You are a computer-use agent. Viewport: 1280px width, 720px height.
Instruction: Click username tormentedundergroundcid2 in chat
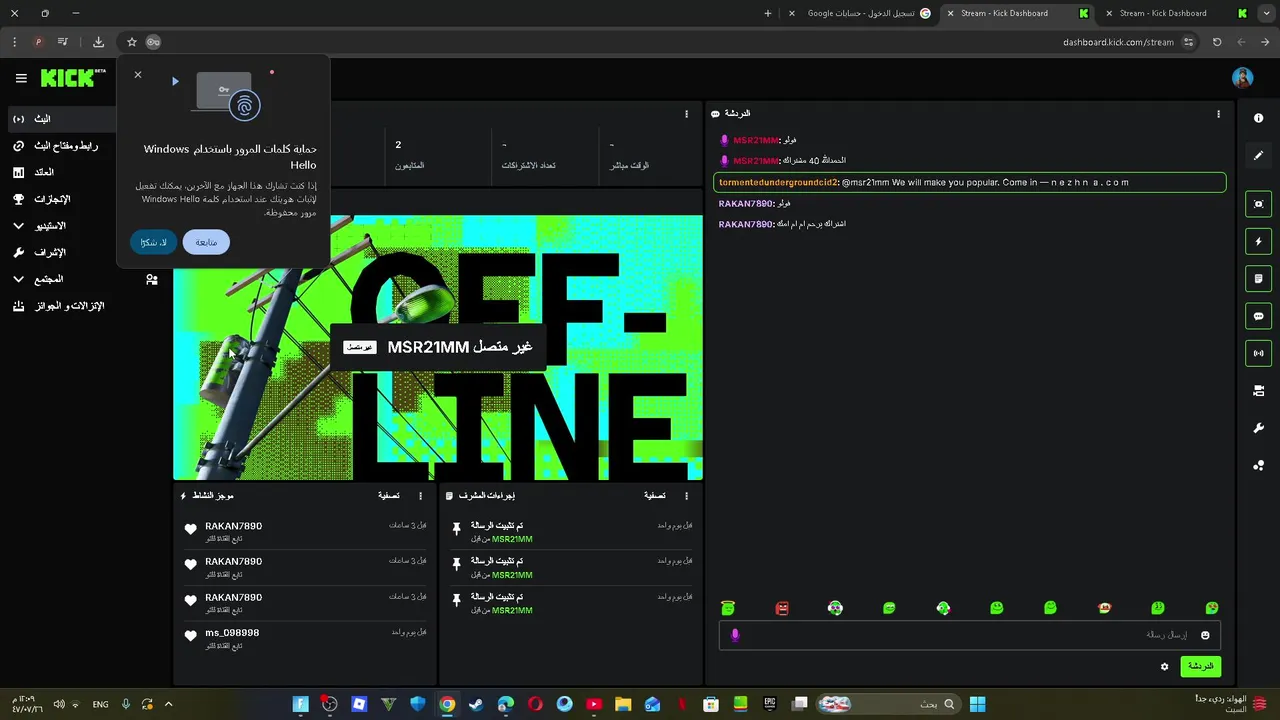pyautogui.click(x=778, y=183)
